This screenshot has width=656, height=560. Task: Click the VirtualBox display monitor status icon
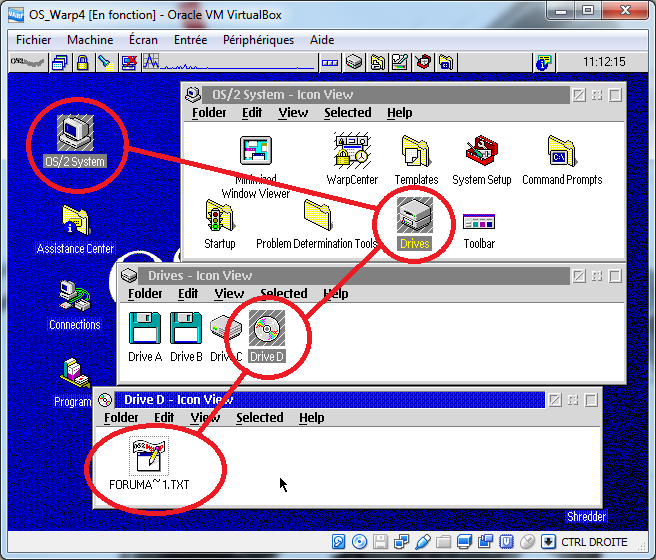464,542
